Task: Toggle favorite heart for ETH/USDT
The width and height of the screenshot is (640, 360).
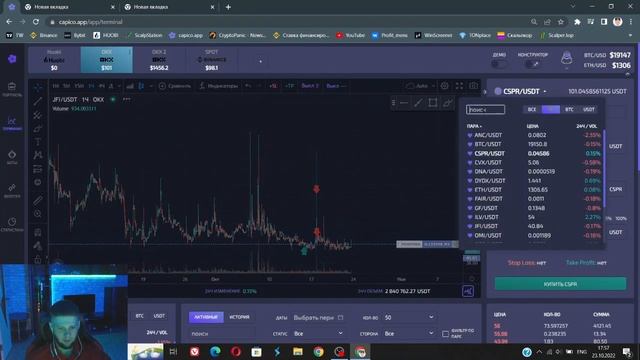Action: (x=470, y=190)
